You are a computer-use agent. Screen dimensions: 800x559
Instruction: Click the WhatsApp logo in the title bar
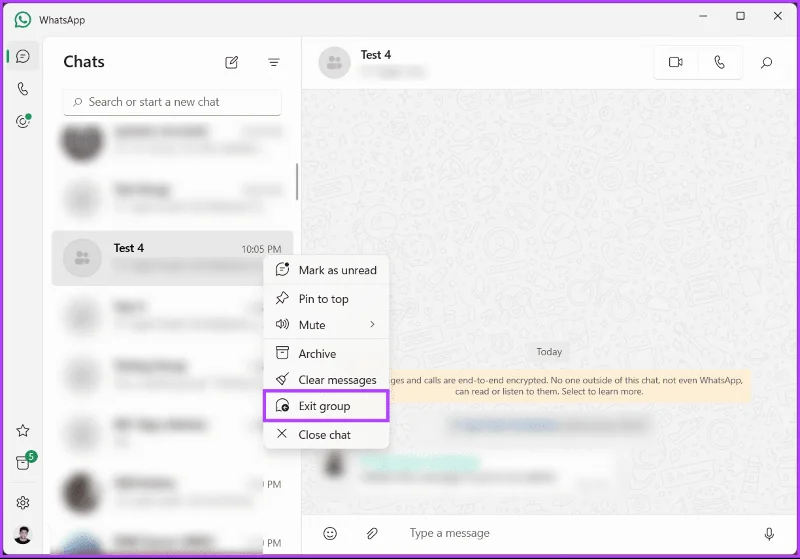point(22,20)
